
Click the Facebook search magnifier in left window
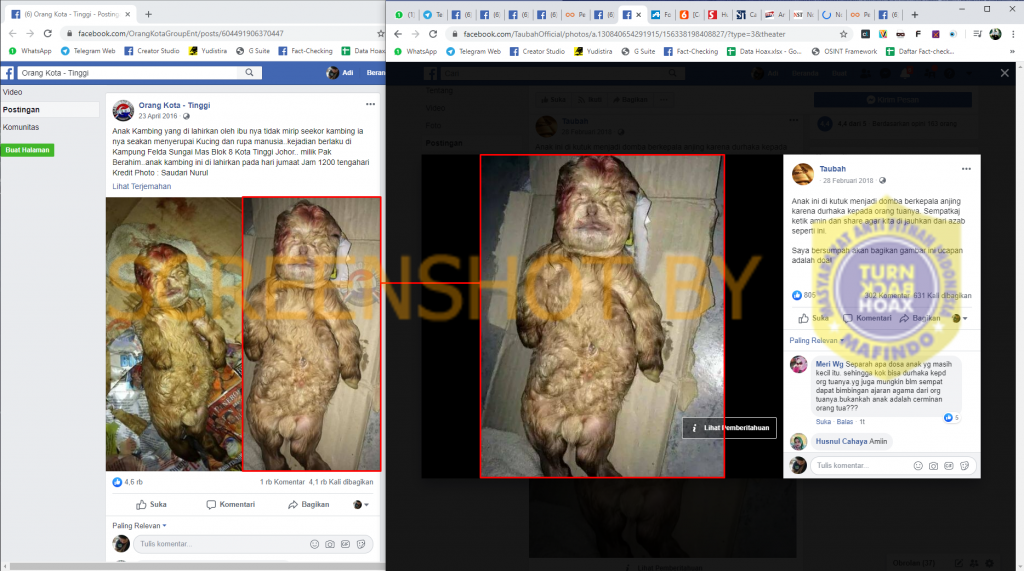pyautogui.click(x=249, y=73)
